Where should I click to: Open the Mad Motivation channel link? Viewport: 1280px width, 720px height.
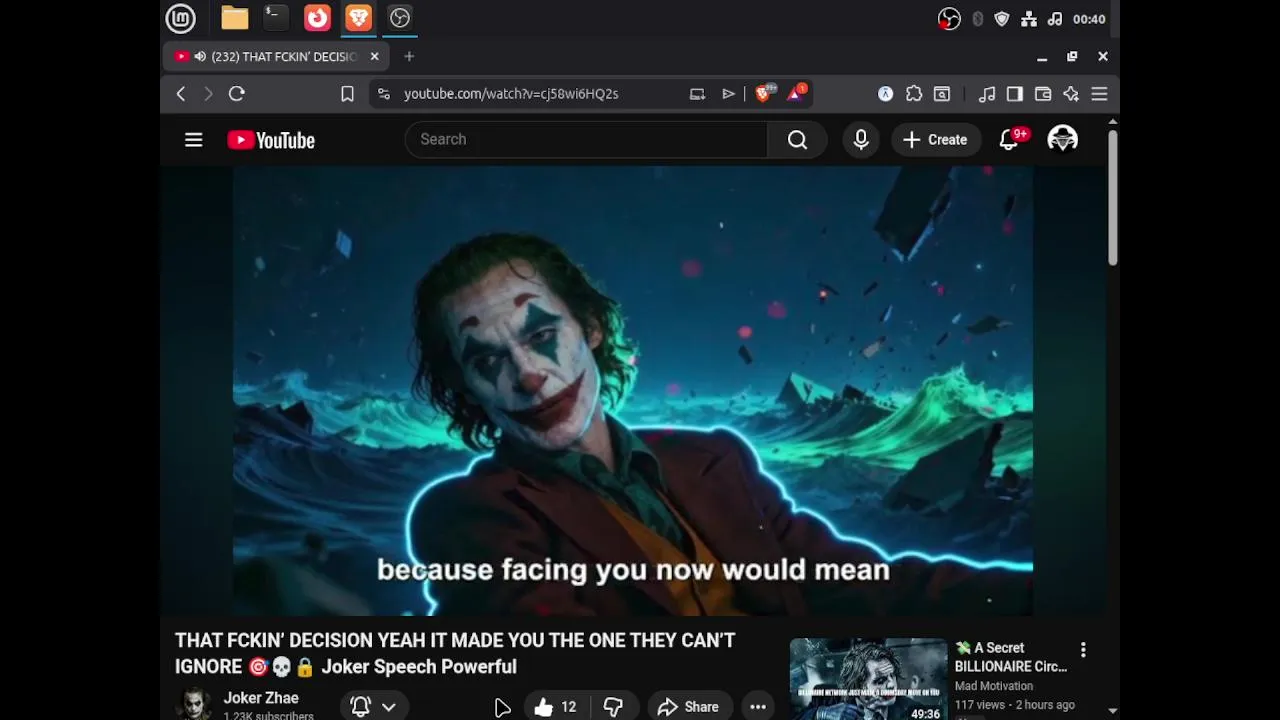coord(994,686)
